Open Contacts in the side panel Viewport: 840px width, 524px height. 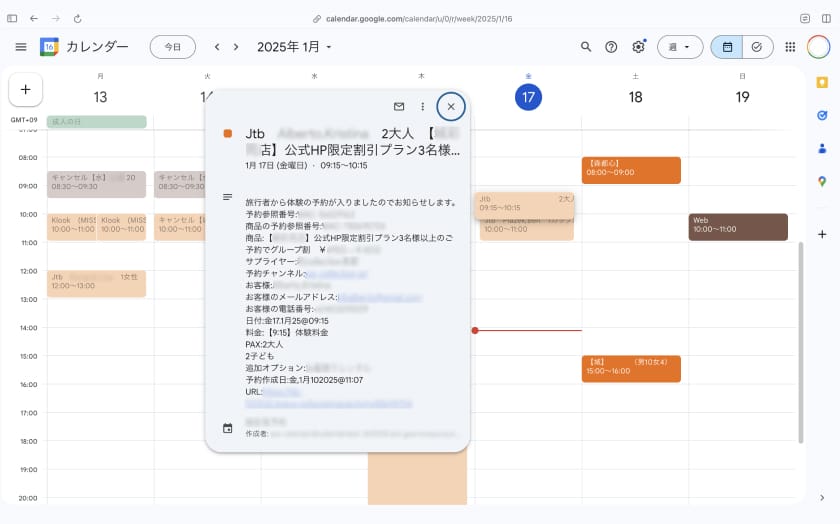tap(822, 148)
